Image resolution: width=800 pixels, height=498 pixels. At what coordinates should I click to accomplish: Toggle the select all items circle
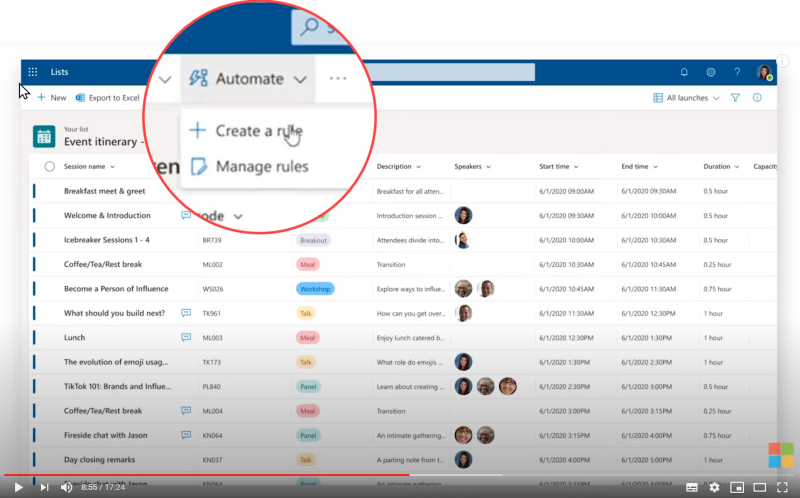pyautogui.click(x=49, y=166)
